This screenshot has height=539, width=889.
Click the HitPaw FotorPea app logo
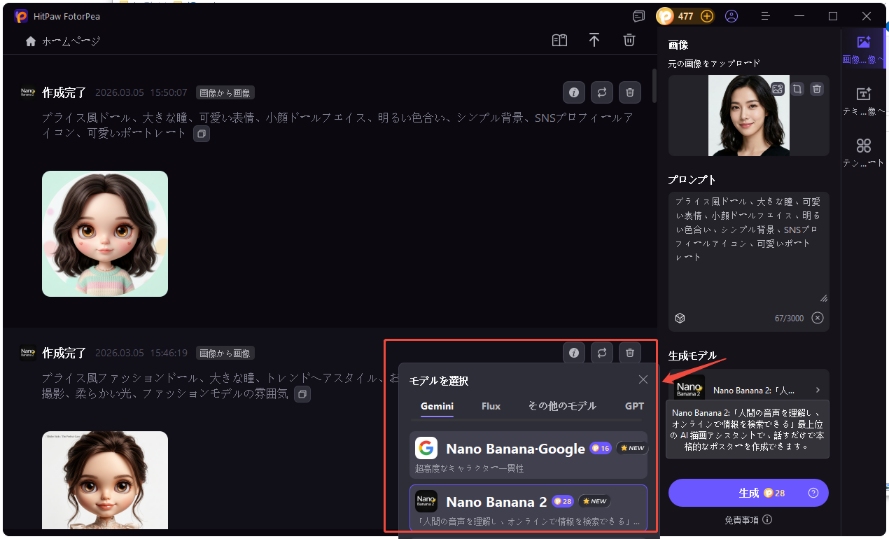pos(20,16)
